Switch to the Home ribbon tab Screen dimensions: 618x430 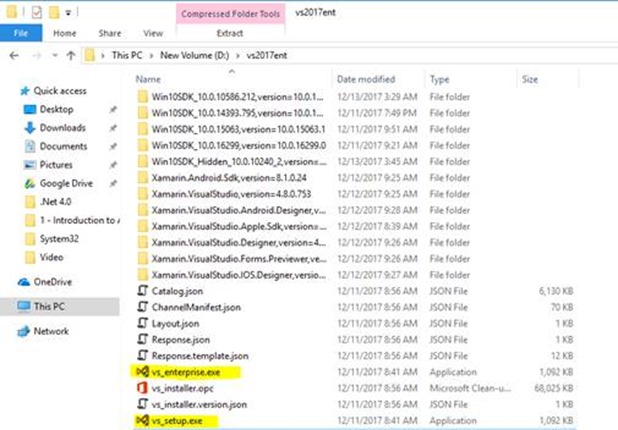pyautogui.click(x=65, y=33)
